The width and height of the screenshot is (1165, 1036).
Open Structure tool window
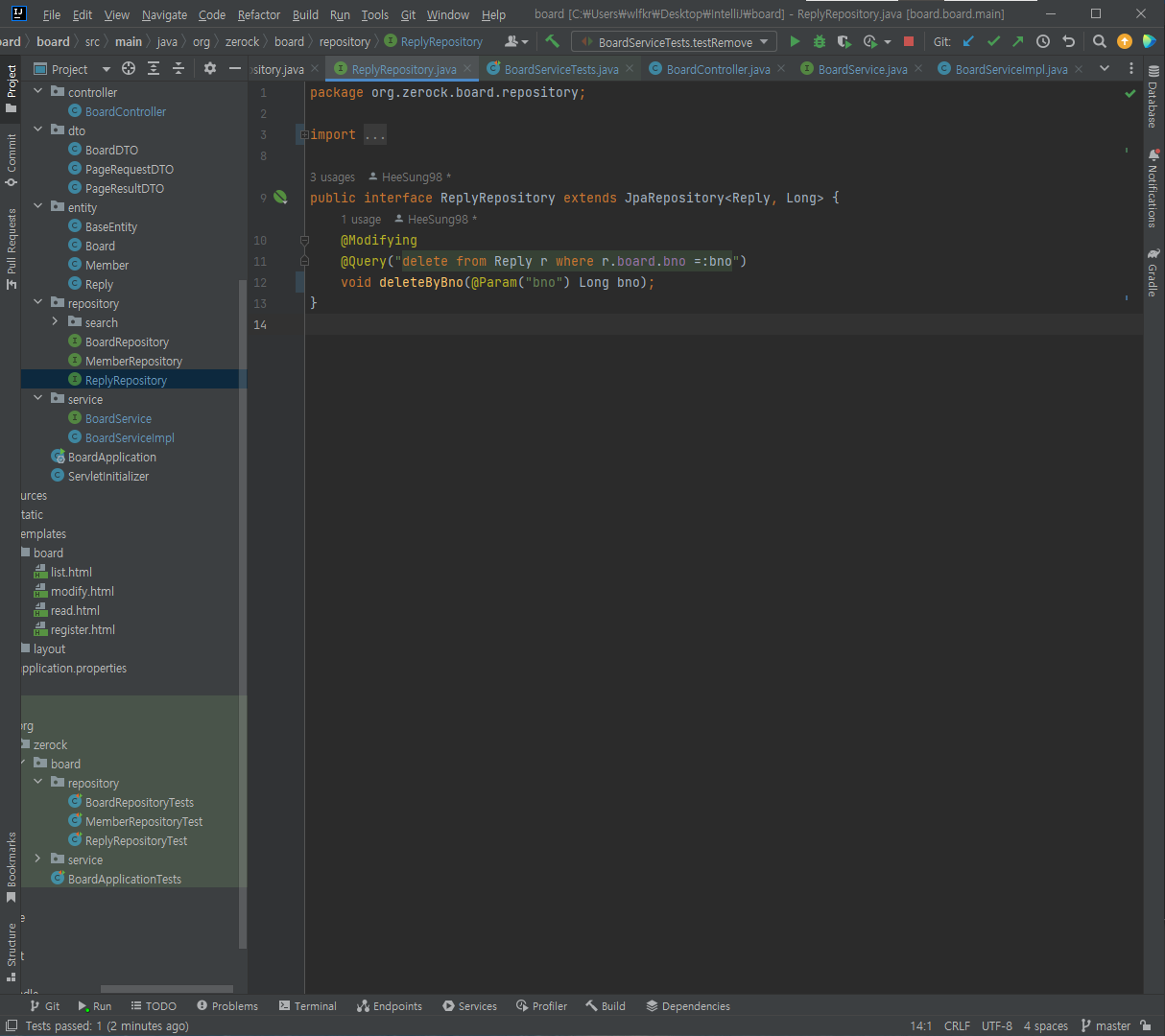pyautogui.click(x=11, y=952)
